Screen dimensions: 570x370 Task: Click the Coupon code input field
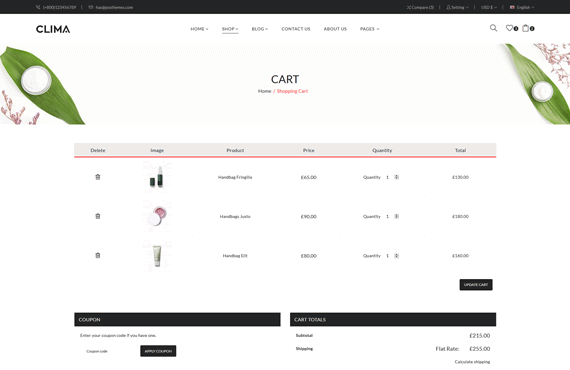coord(110,351)
